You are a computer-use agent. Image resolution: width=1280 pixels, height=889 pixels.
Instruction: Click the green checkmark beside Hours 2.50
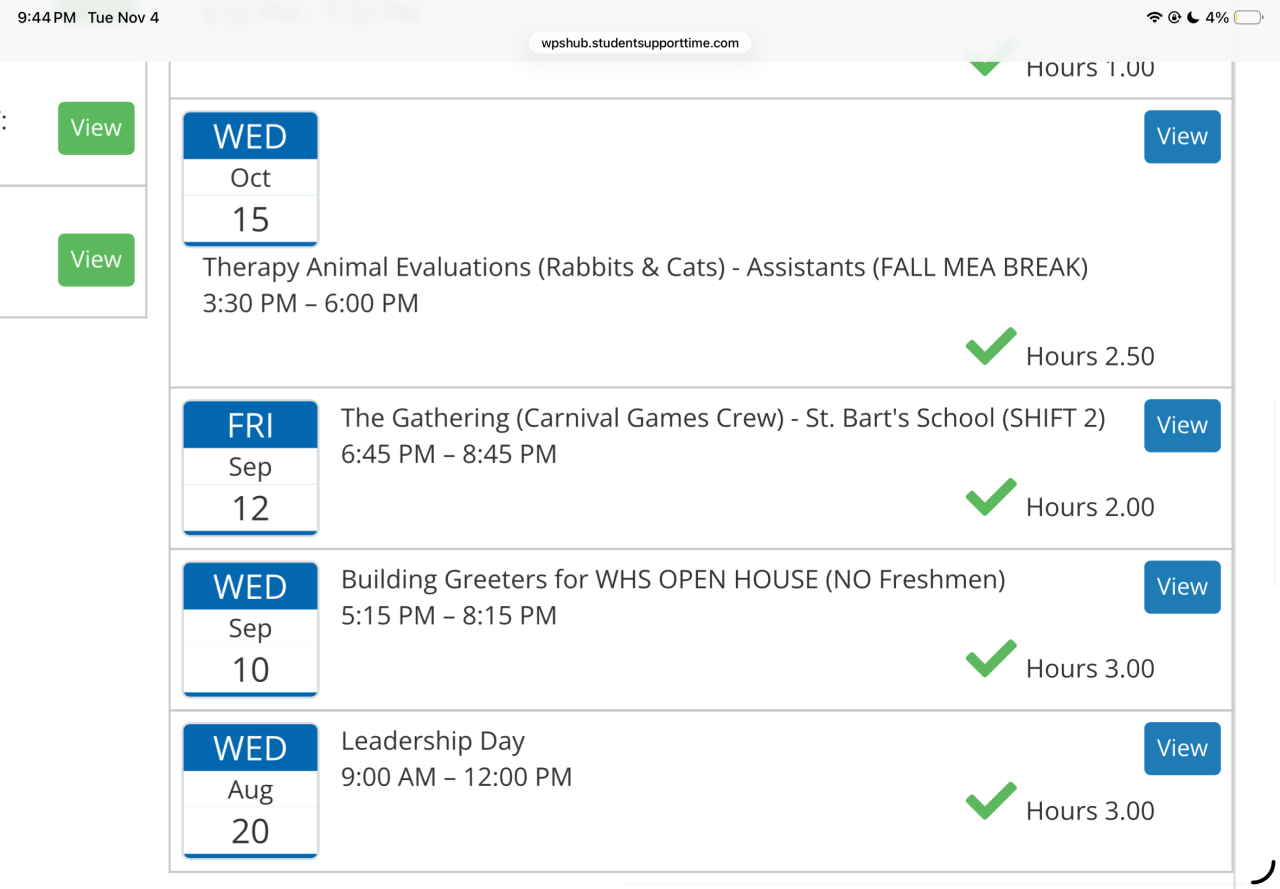point(991,347)
